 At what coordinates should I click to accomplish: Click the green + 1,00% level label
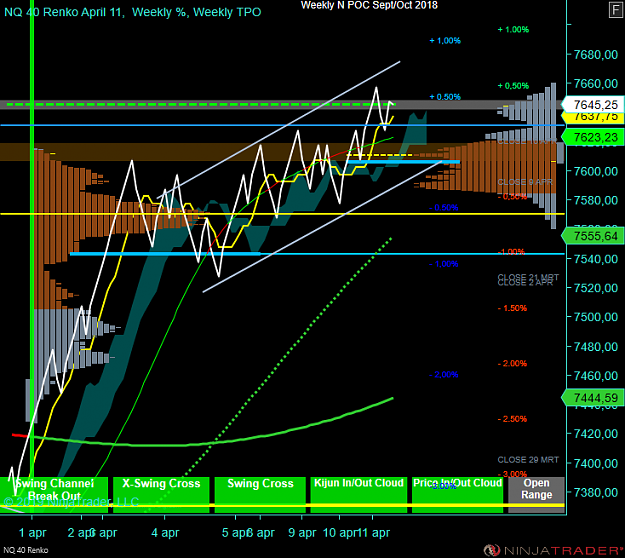point(513,29)
